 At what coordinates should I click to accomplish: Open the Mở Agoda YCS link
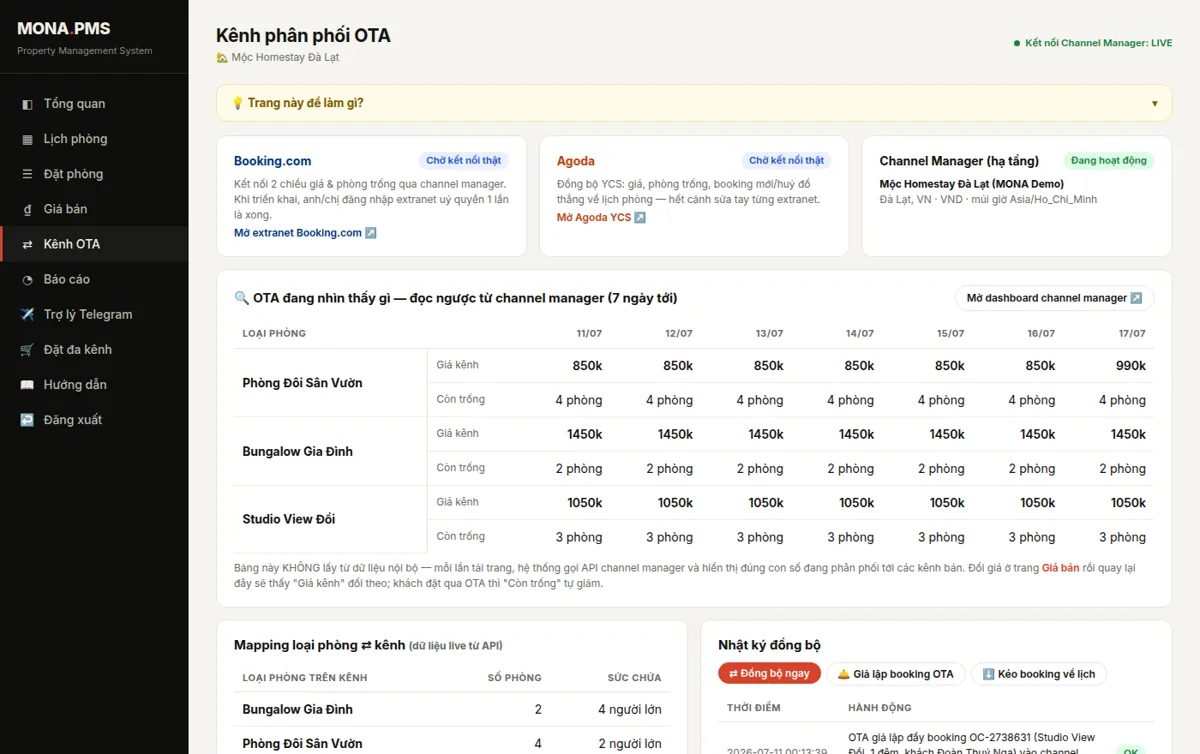click(601, 218)
